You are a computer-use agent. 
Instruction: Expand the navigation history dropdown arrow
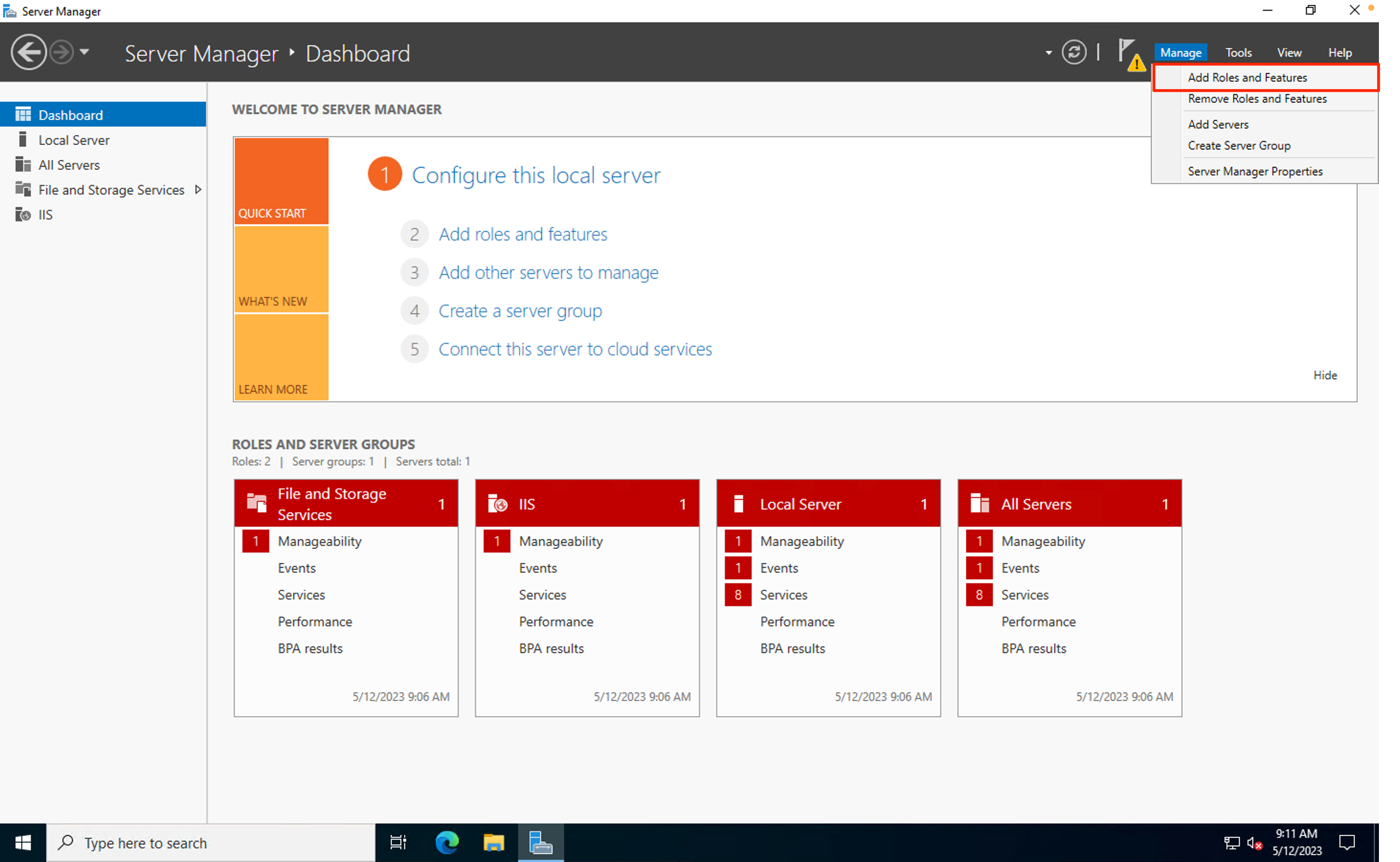click(84, 53)
